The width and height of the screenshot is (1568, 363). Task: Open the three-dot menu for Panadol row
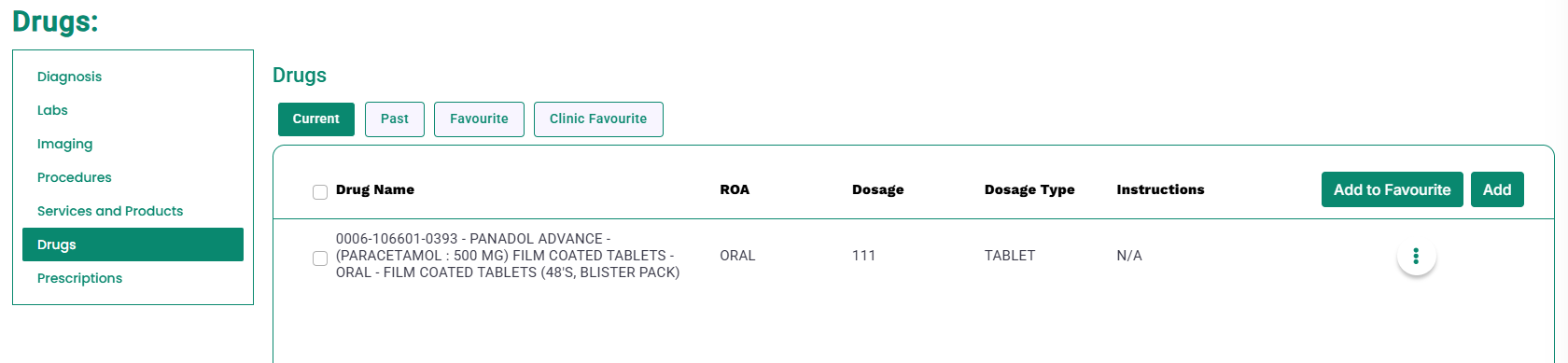pos(1416,256)
